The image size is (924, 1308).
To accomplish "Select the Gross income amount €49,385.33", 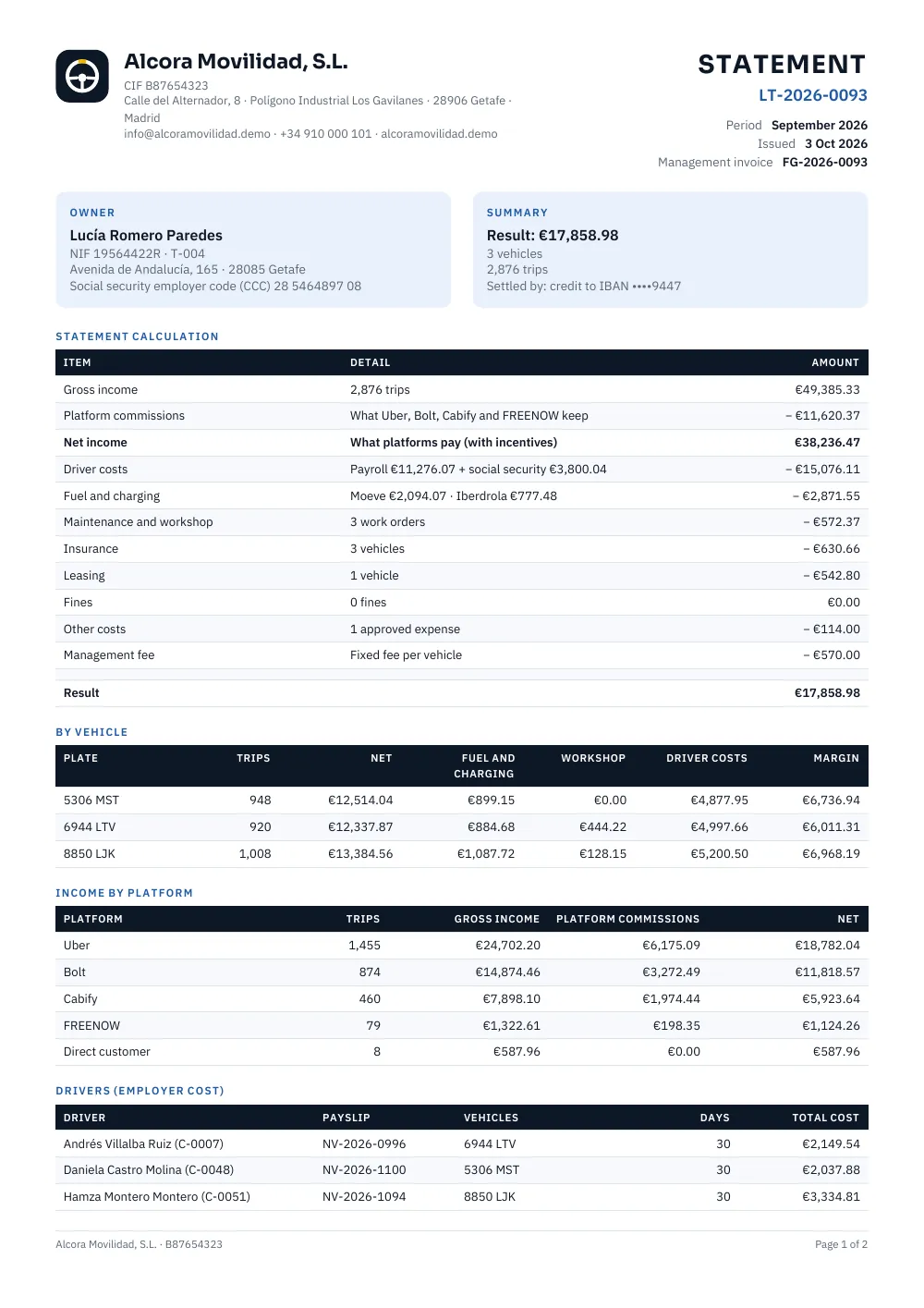I will coord(828,390).
